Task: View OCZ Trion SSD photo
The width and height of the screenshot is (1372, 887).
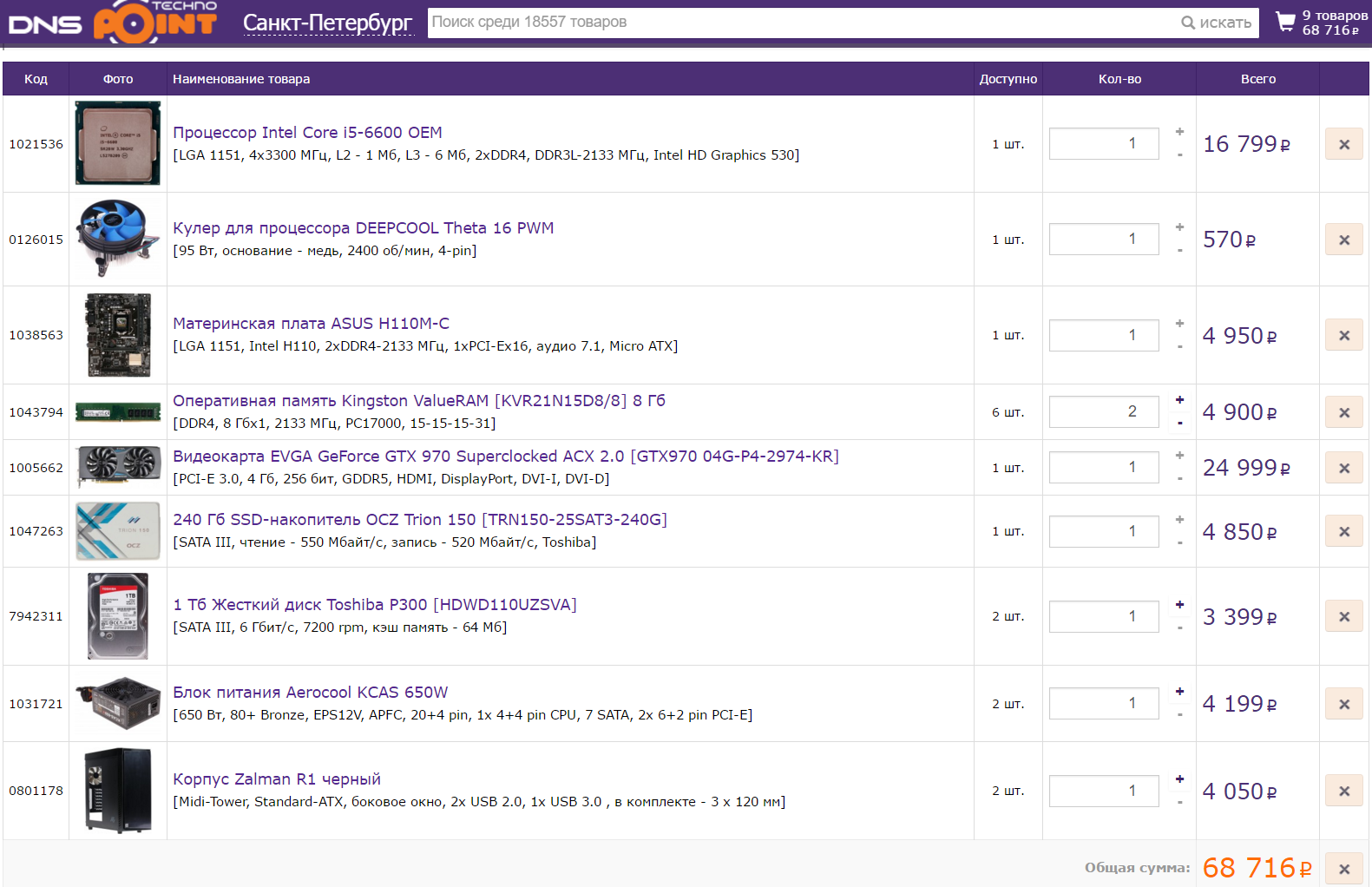Action: pos(118,531)
